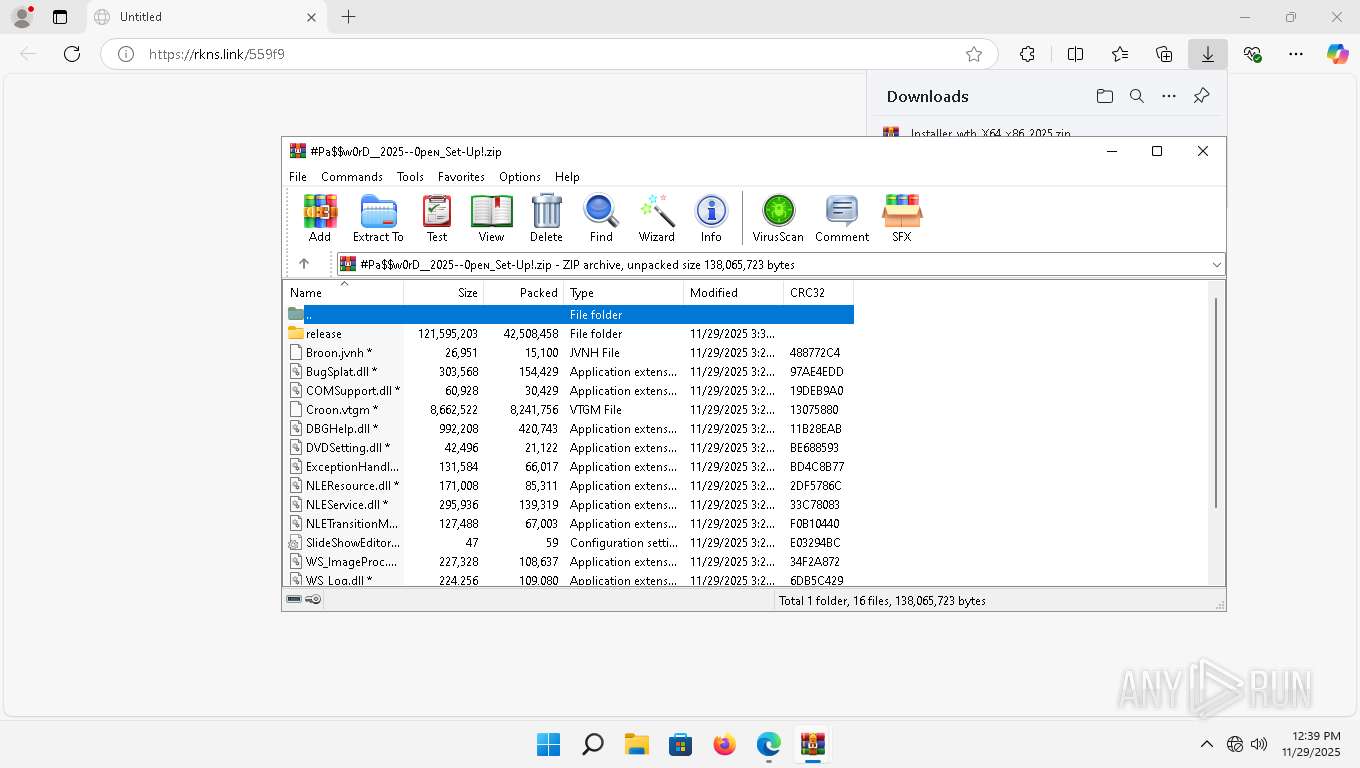Expand the archive path dropdown
Image resolution: width=1360 pixels, height=768 pixels.
tap(1217, 264)
